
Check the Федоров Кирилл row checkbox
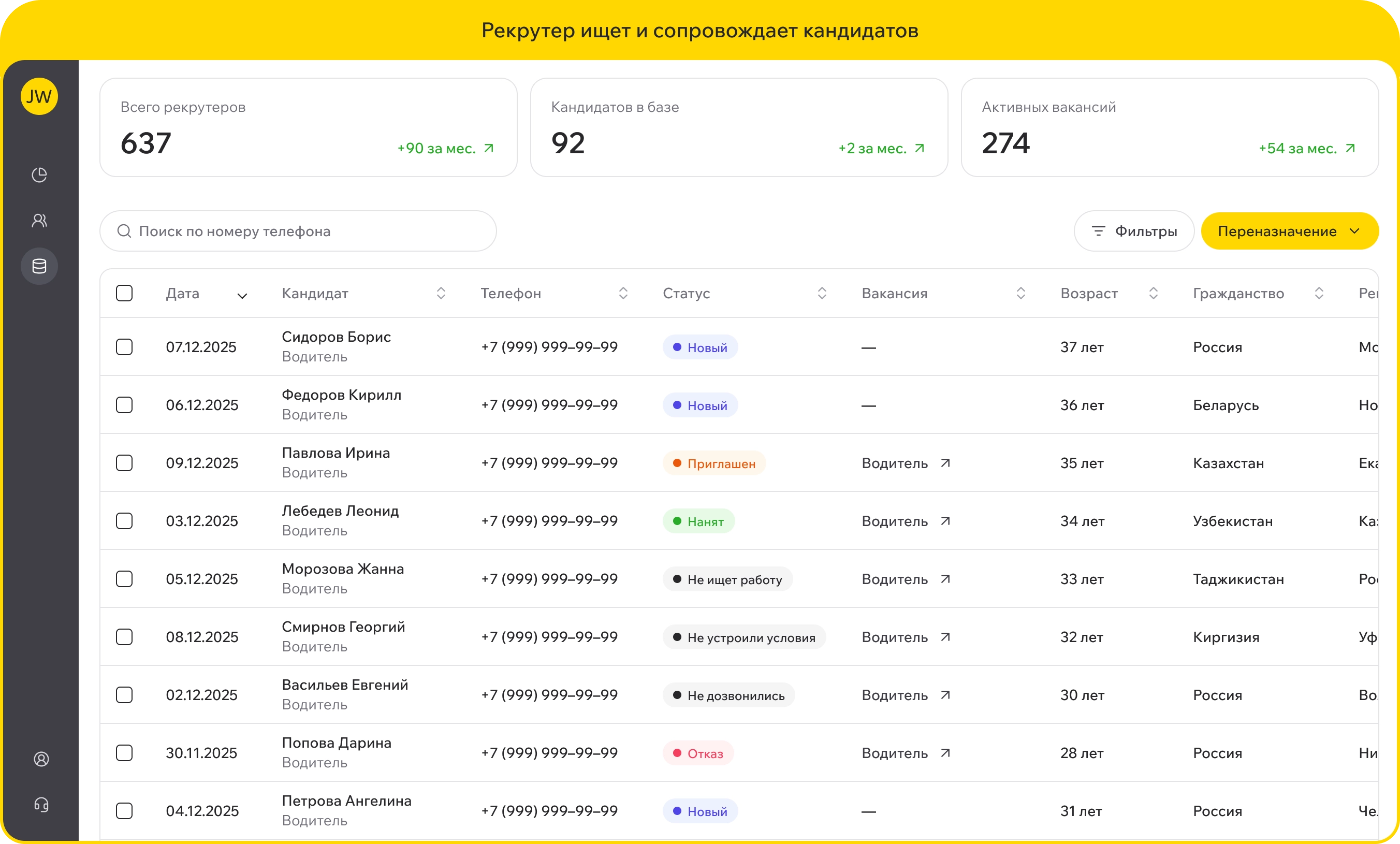coord(124,405)
